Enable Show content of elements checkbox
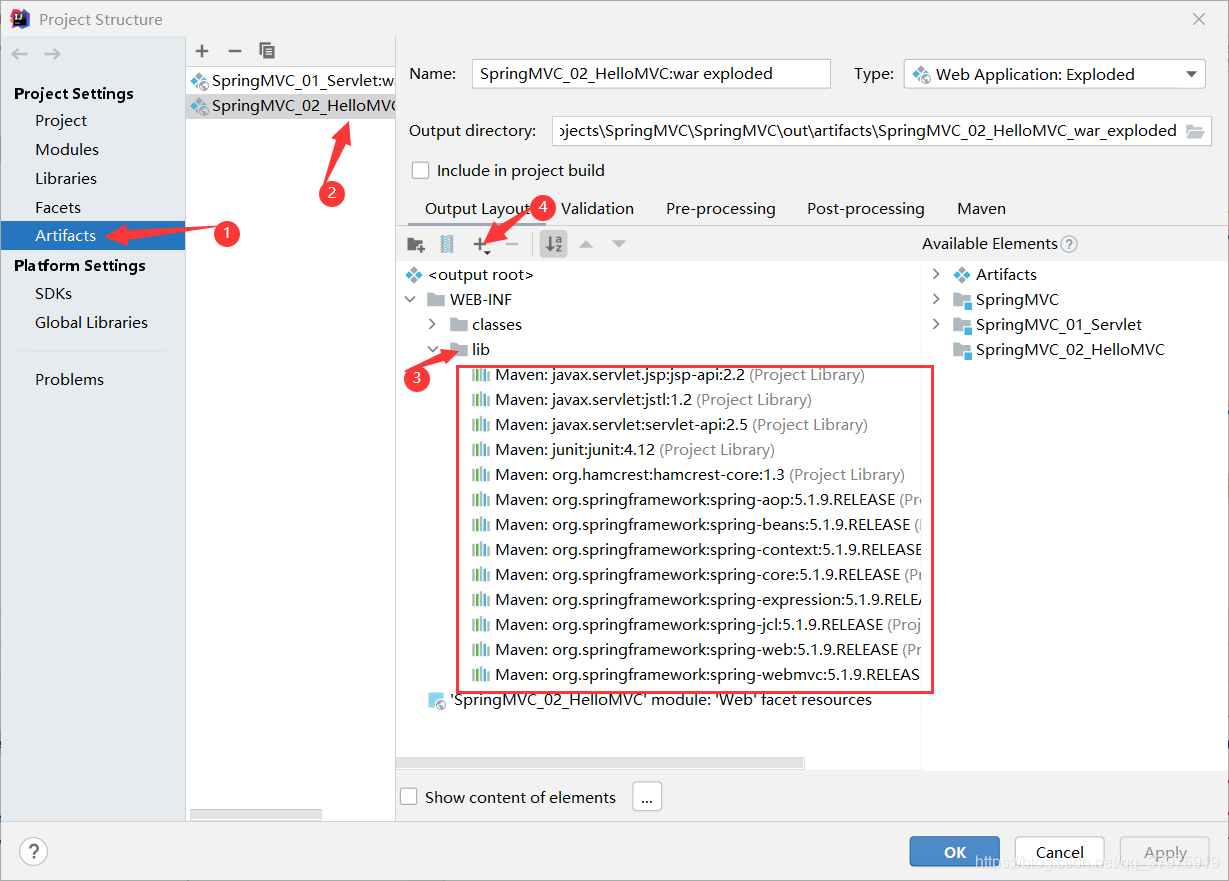Viewport: 1229px width, 881px height. [409, 797]
